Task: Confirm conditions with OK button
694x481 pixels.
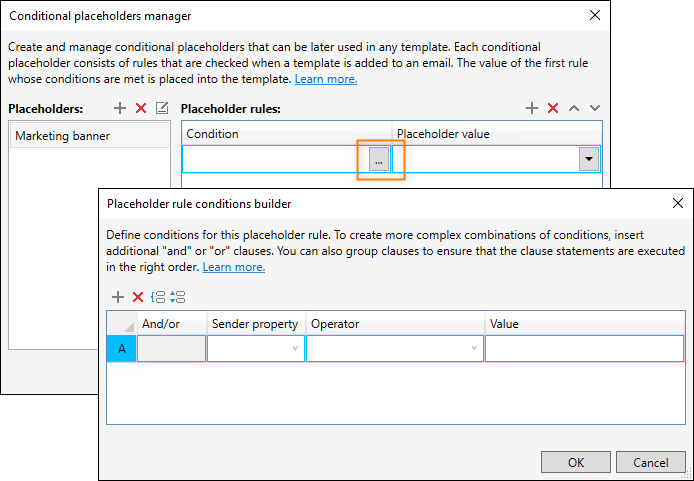Action: click(x=576, y=462)
